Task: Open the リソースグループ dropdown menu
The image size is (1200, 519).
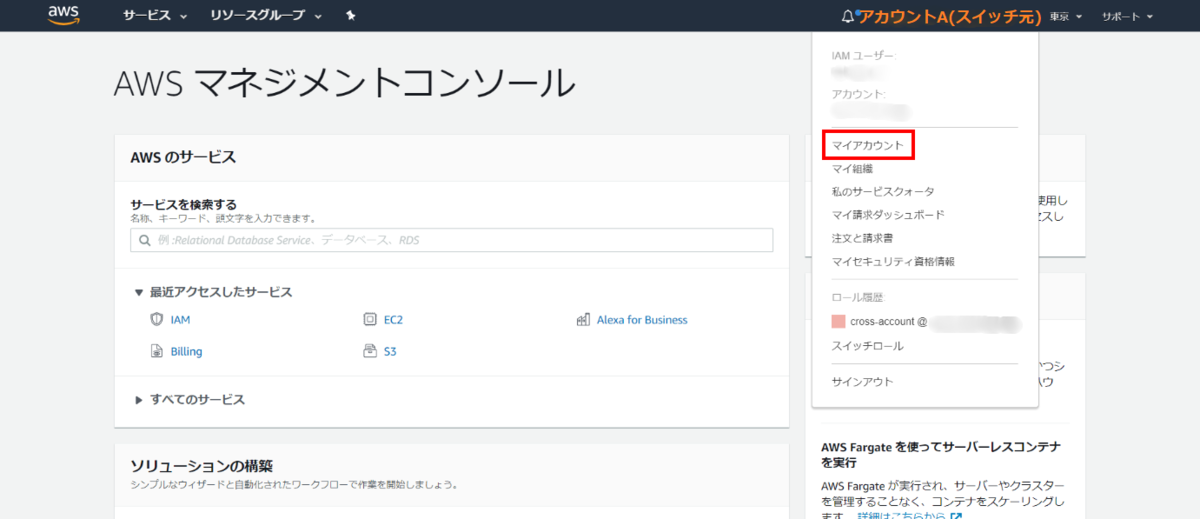Action: pyautogui.click(x=266, y=16)
